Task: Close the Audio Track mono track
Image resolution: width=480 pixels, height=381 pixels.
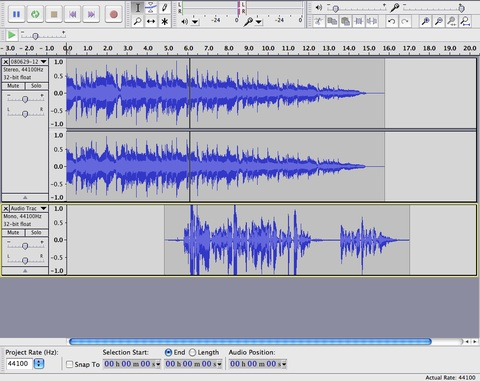Action: coord(6,208)
